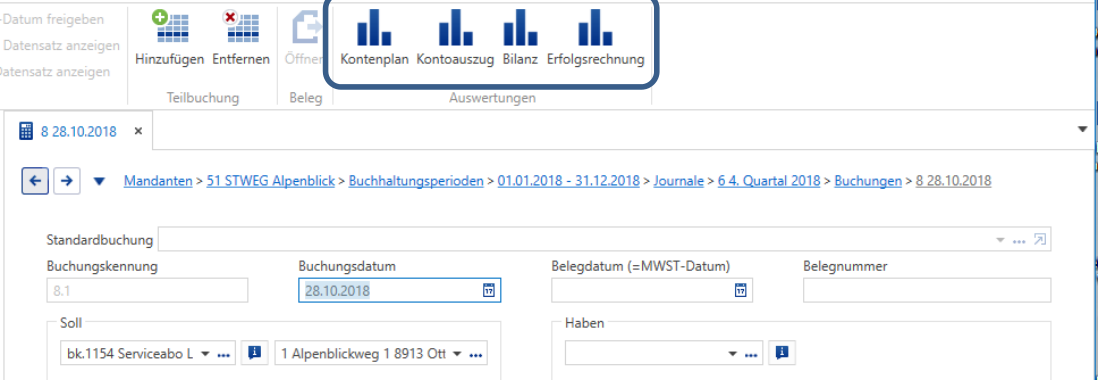
Task: Go to 6 4. Quartal 2018 breadcrumb
Action: 769,181
